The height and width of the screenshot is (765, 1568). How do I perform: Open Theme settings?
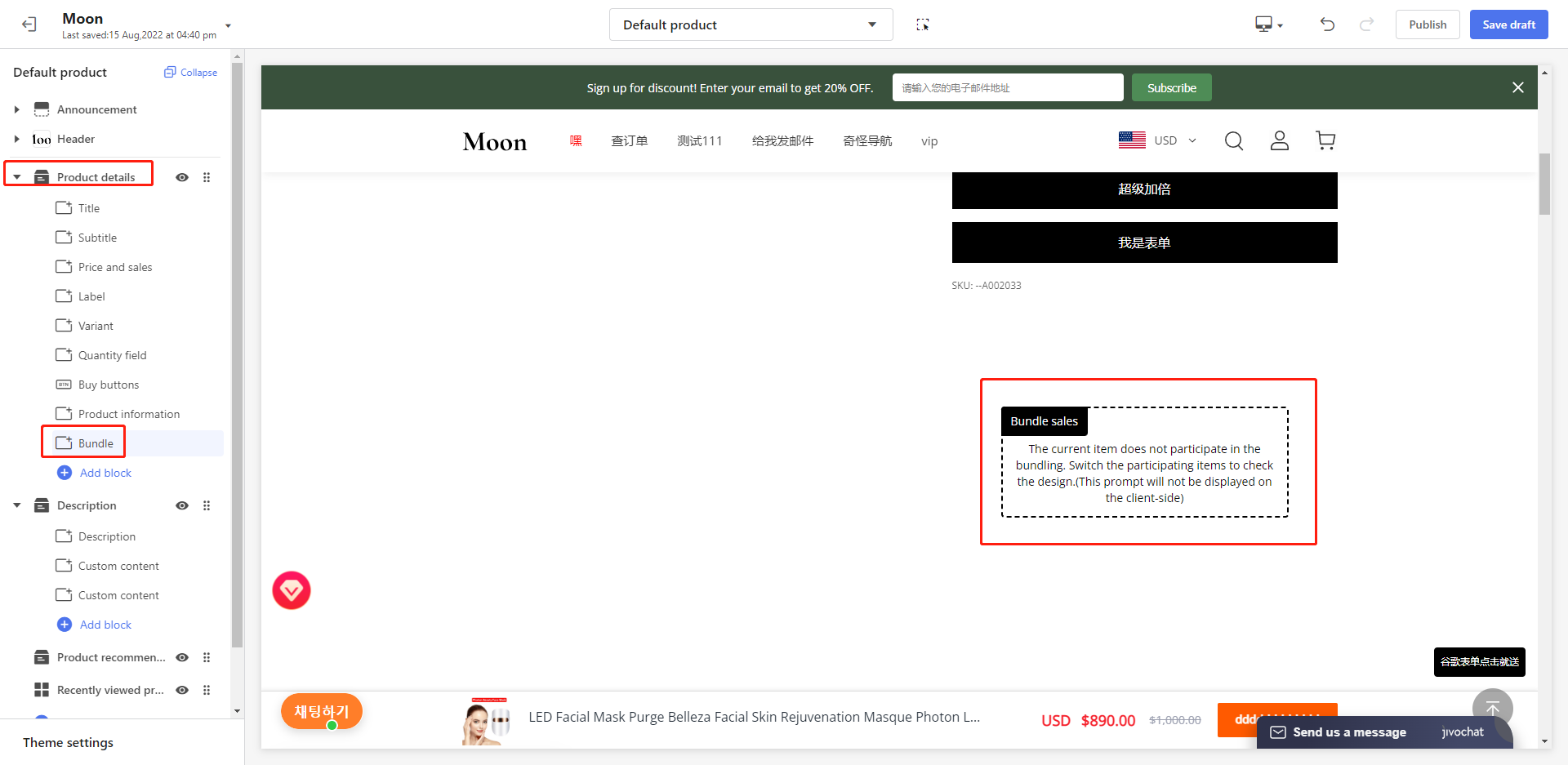point(69,742)
